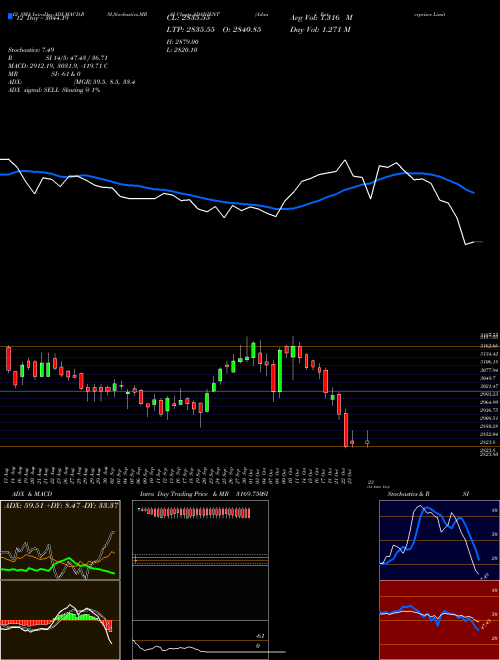The width and height of the screenshot is (500, 660).
Task: Click the 'LTP: 2835.55' value
Action: point(190,30)
